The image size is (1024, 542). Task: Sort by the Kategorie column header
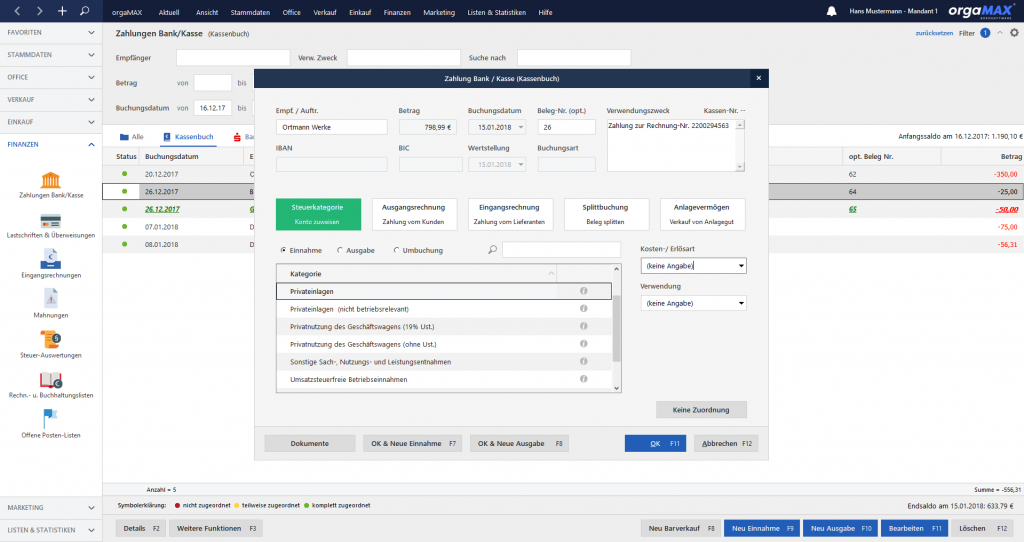tap(416, 274)
